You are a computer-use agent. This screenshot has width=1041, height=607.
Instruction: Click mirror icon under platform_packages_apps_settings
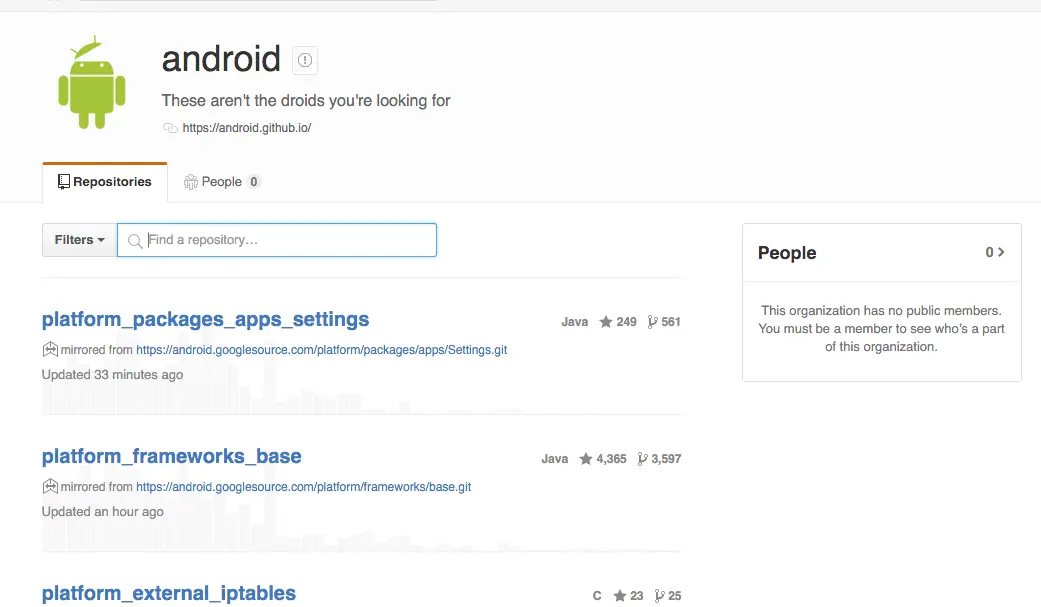pyautogui.click(x=50, y=349)
